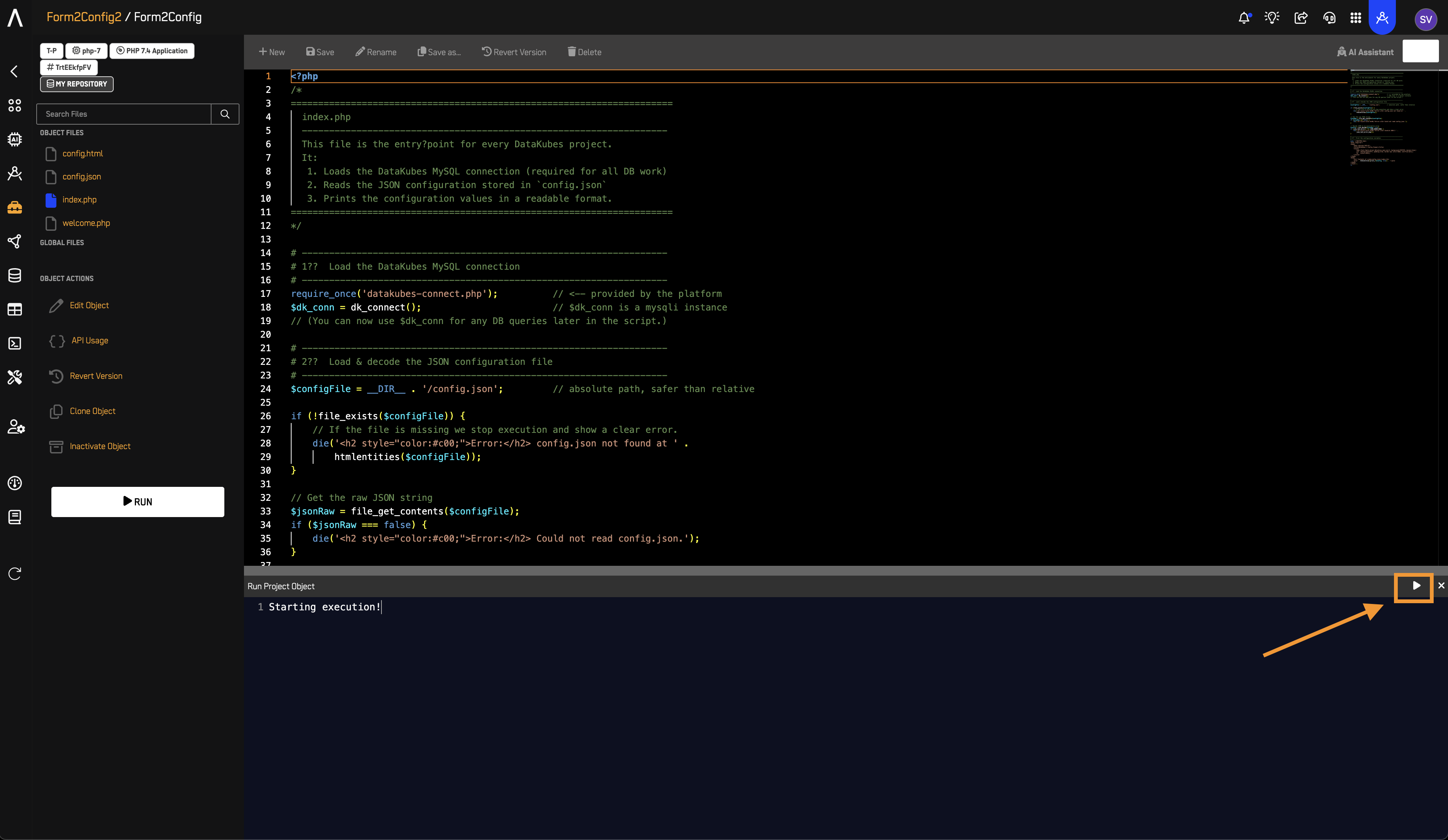Click the big RUN button
The image size is (1448, 840).
138,502
